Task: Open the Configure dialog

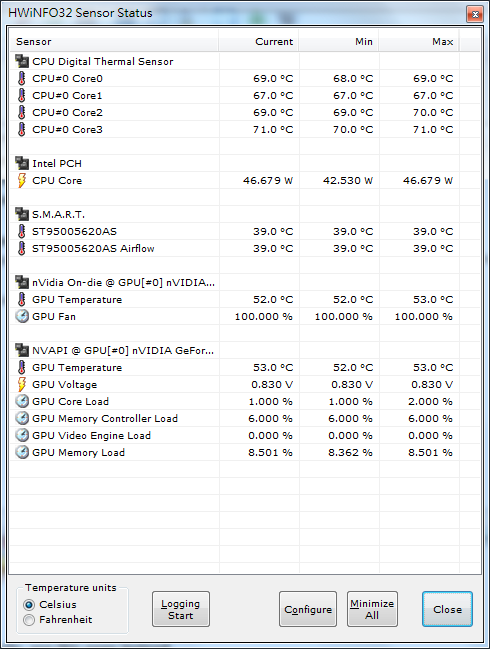Action: pos(308,609)
